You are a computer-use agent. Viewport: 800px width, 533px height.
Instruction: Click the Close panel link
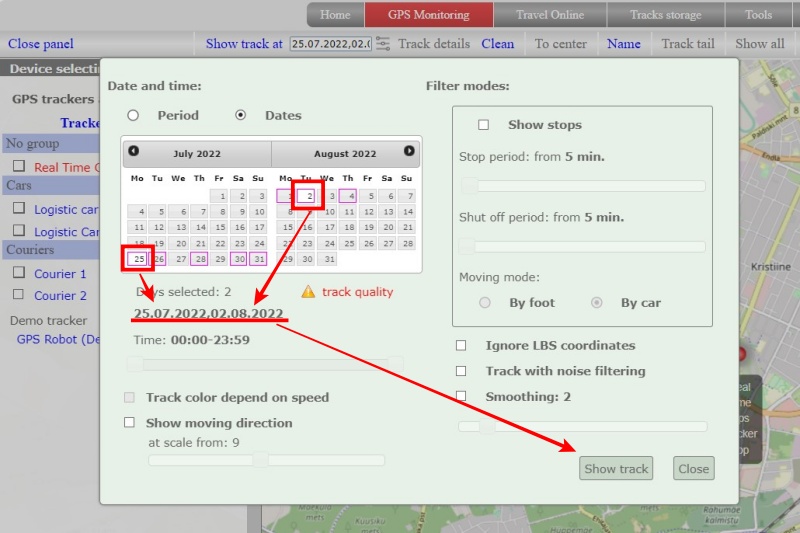[x=41, y=44]
